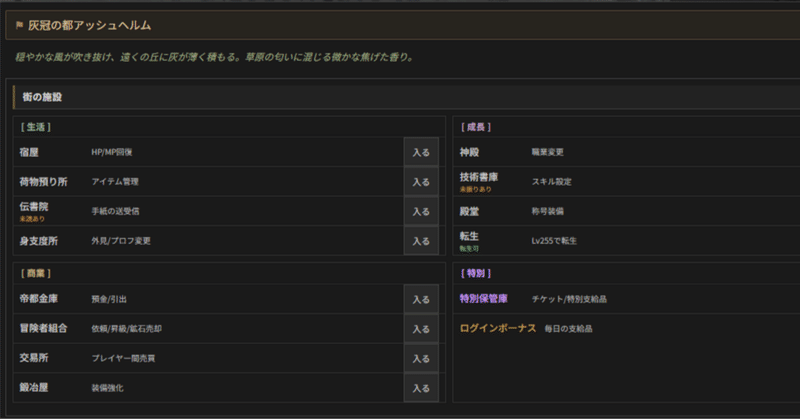
Task: Click the Lv255で転生 description text
Action: tap(554, 241)
